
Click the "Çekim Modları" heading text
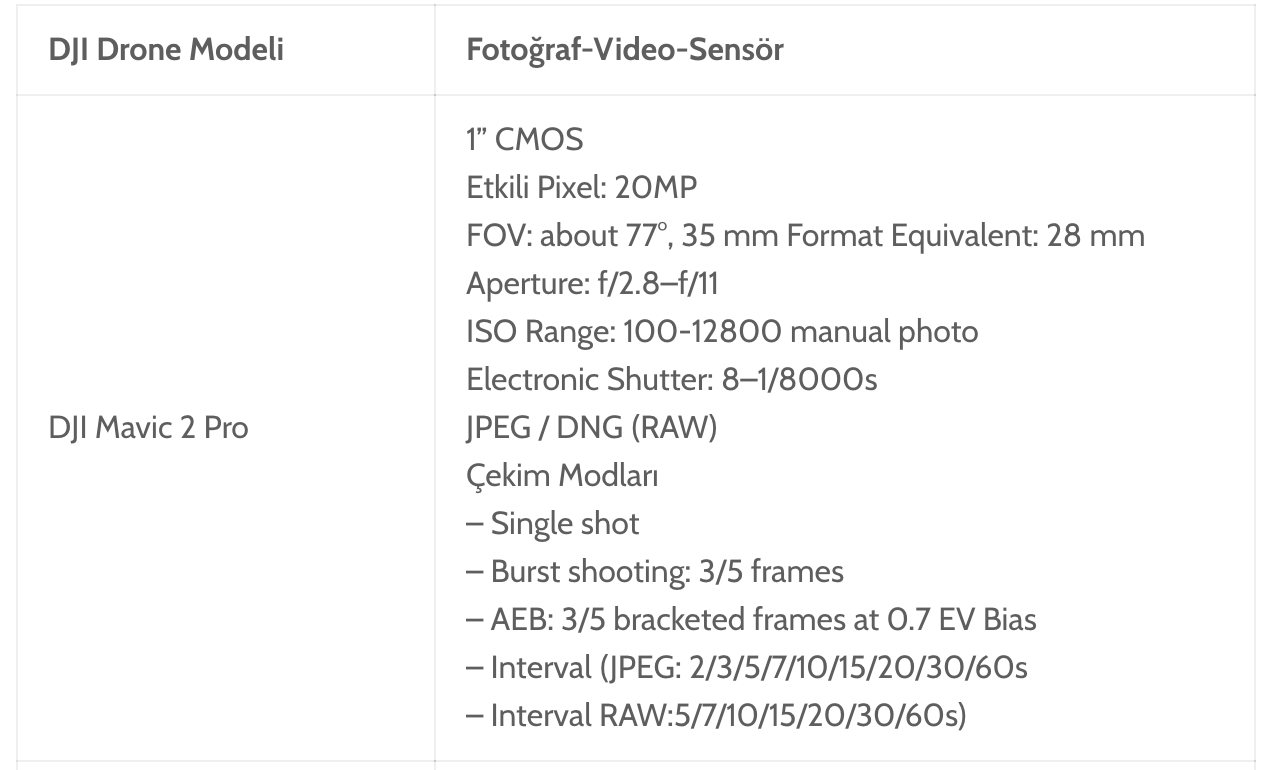562,475
